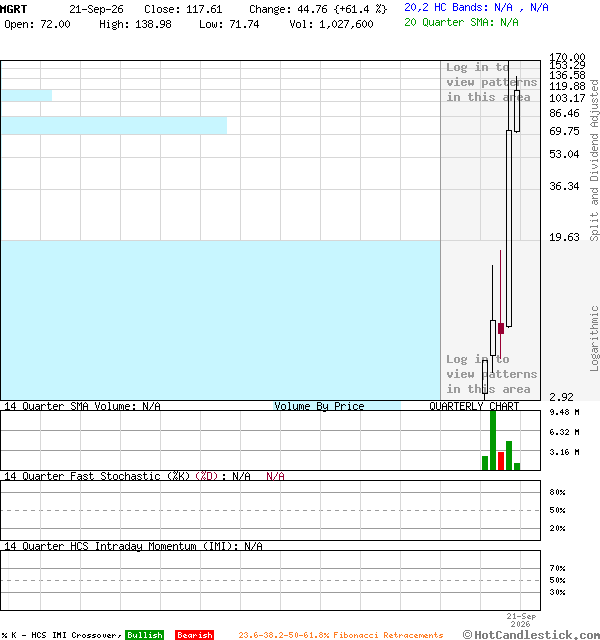Click the tall white candlestick body
This screenshot has height=640, width=600.
point(509,229)
